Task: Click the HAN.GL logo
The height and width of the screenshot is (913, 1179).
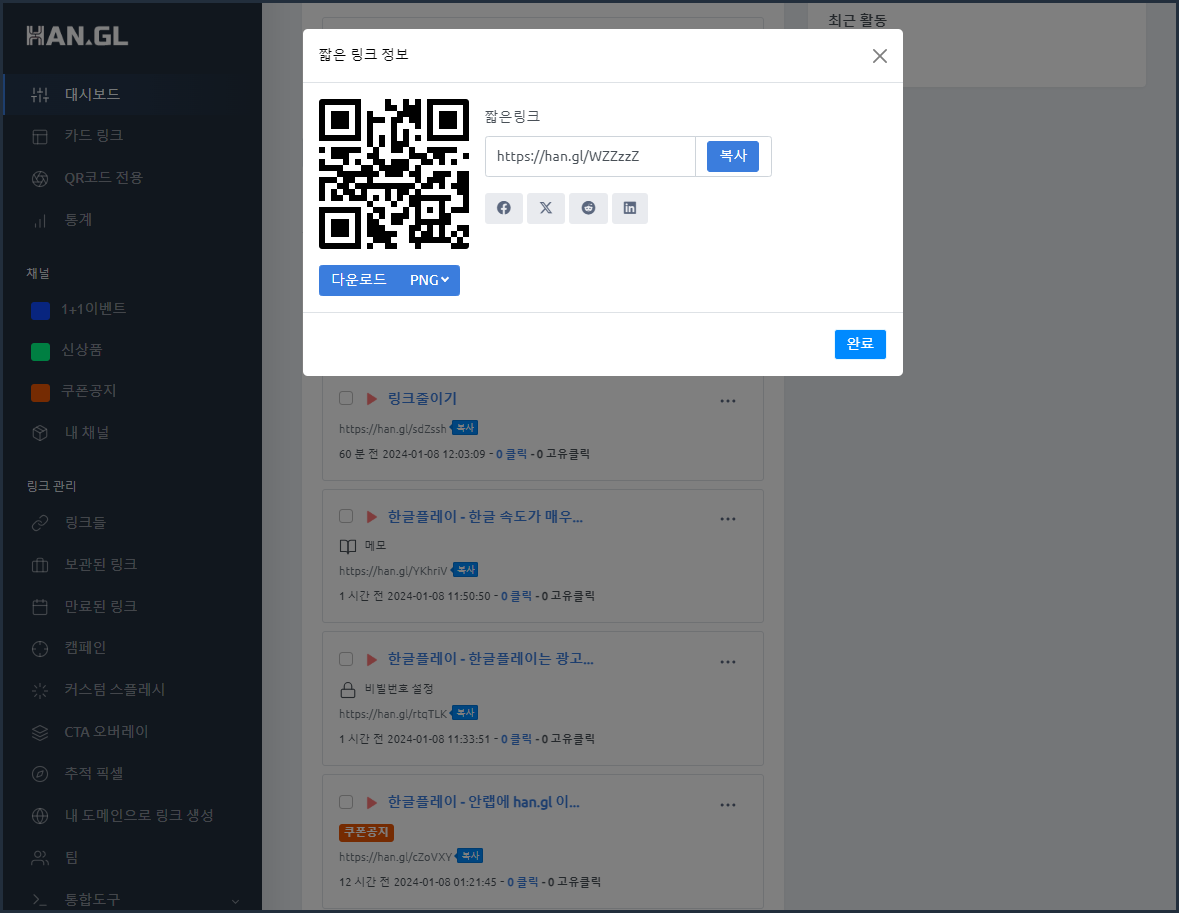Action: (x=77, y=36)
